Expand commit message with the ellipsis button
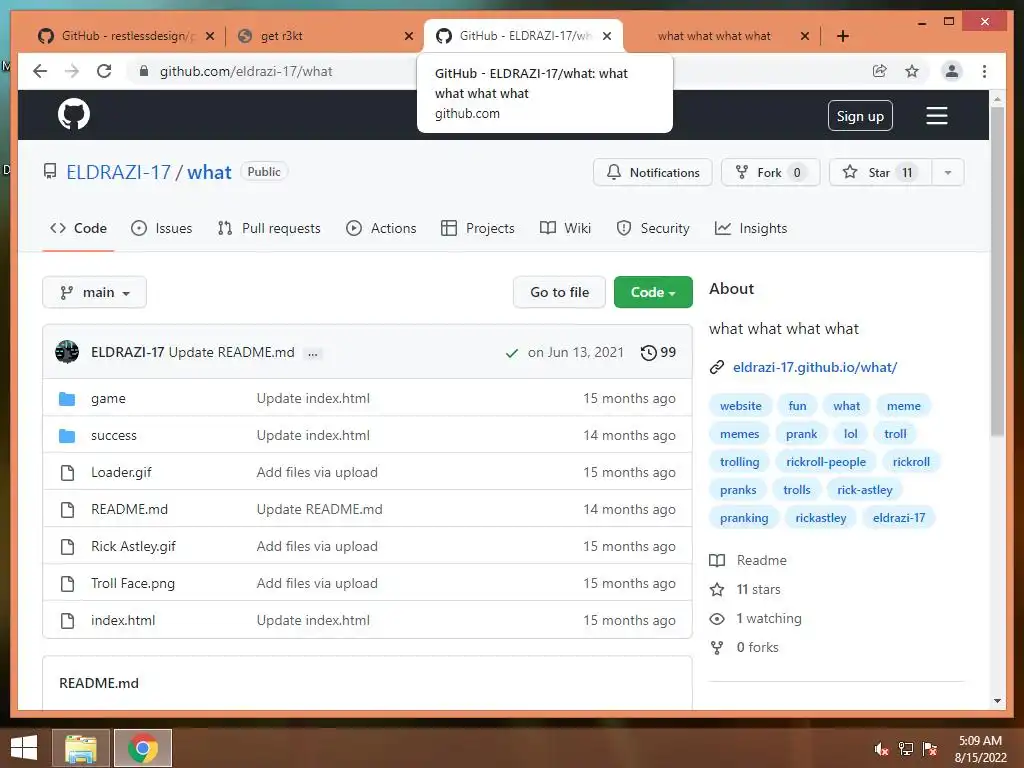 (x=313, y=353)
